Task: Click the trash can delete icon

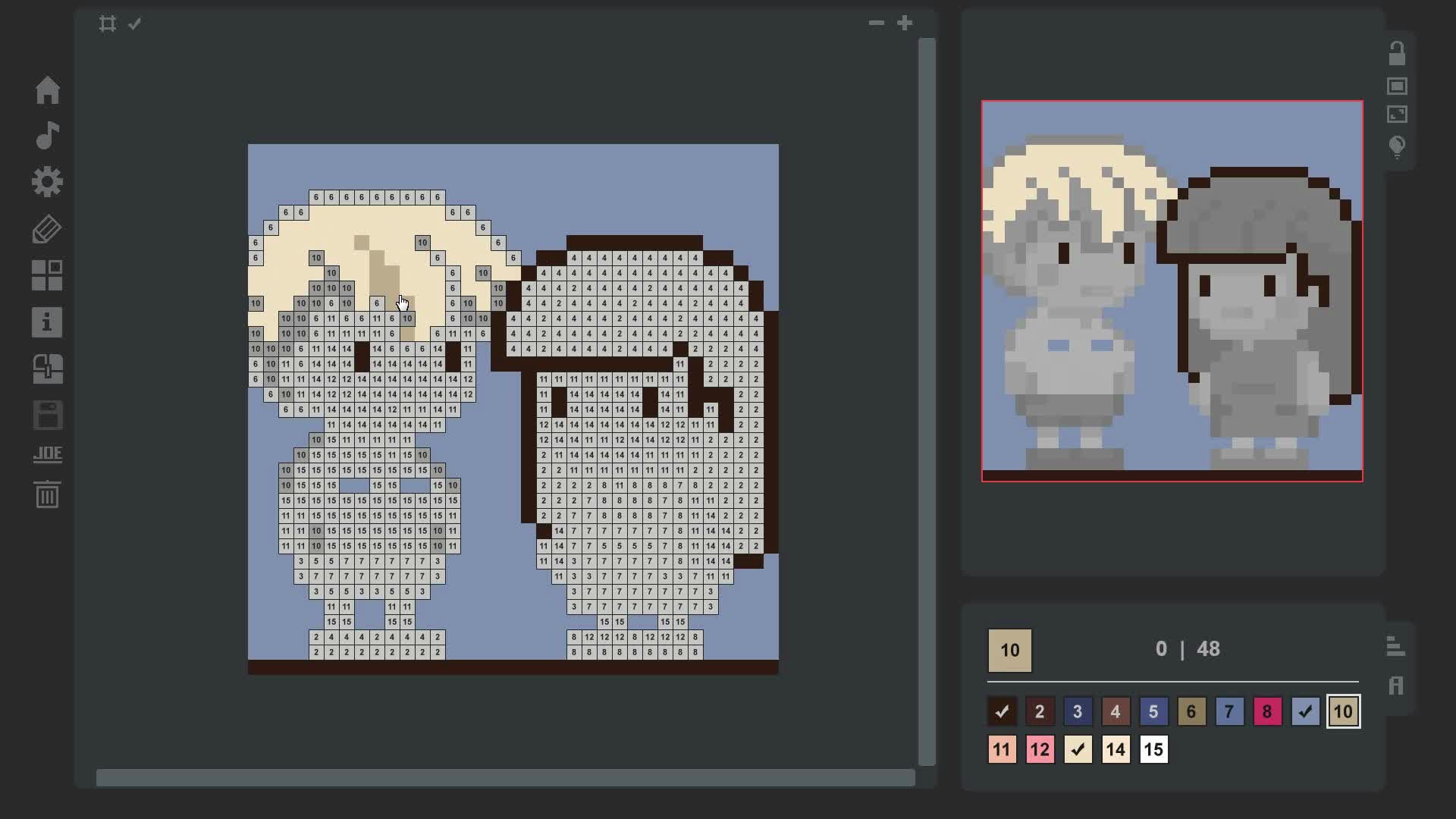Action: [x=47, y=495]
